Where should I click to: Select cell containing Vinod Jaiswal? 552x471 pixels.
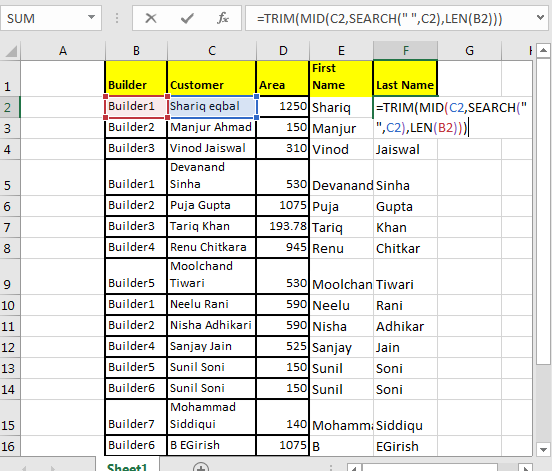[x=211, y=149]
